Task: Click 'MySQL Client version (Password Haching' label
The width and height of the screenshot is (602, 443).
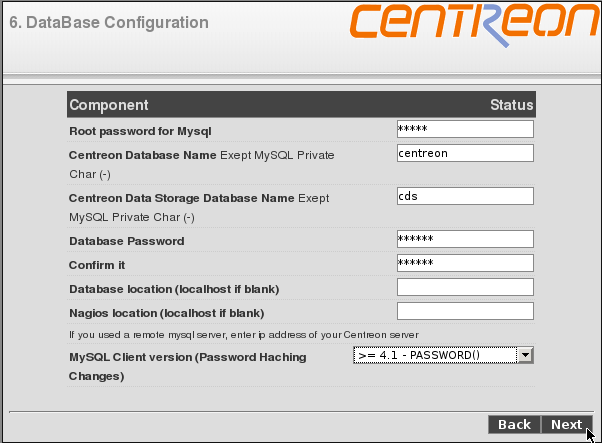Action: click(x=187, y=357)
